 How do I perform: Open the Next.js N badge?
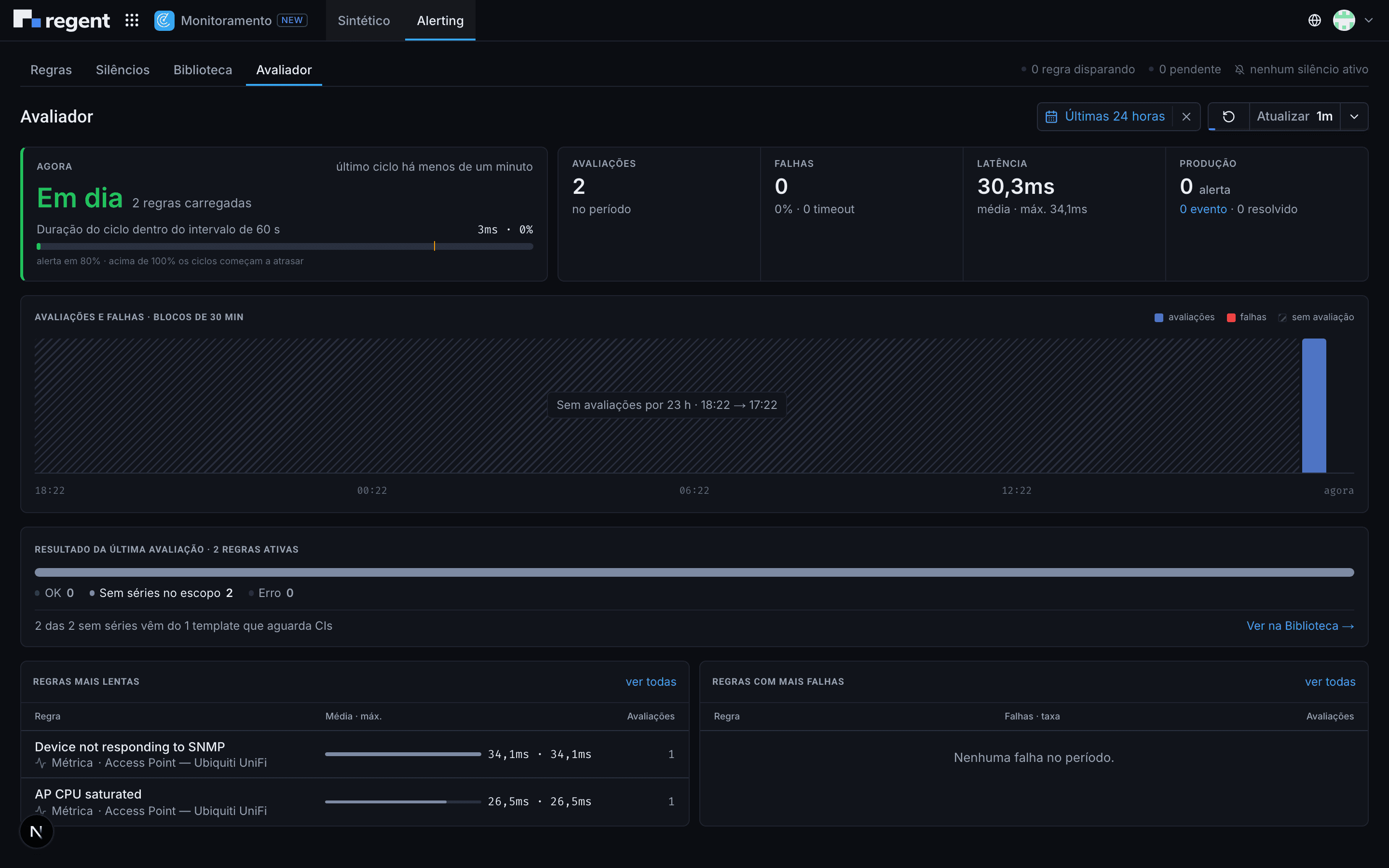[37, 831]
